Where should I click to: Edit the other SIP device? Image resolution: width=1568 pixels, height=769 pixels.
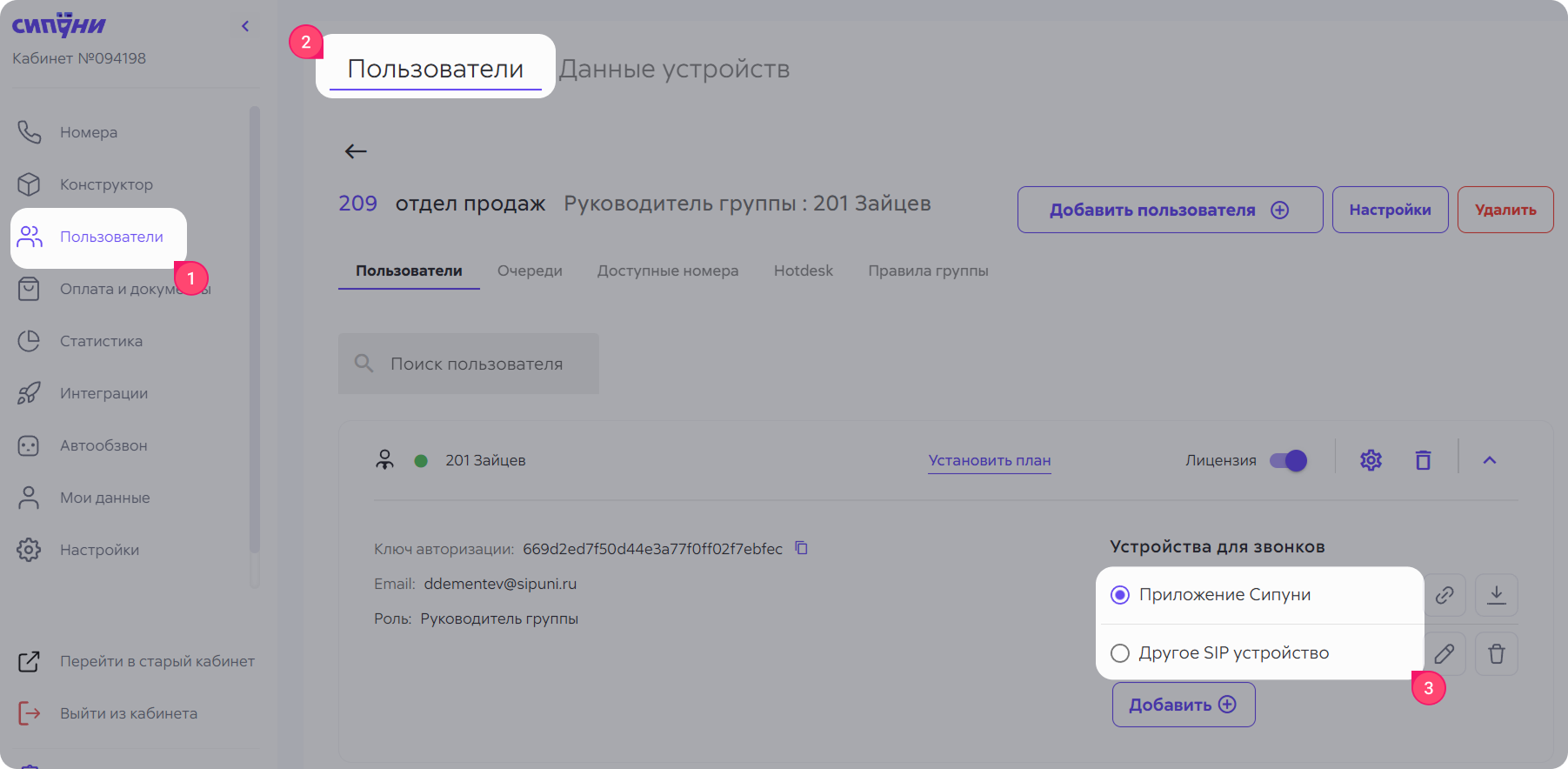1445,653
